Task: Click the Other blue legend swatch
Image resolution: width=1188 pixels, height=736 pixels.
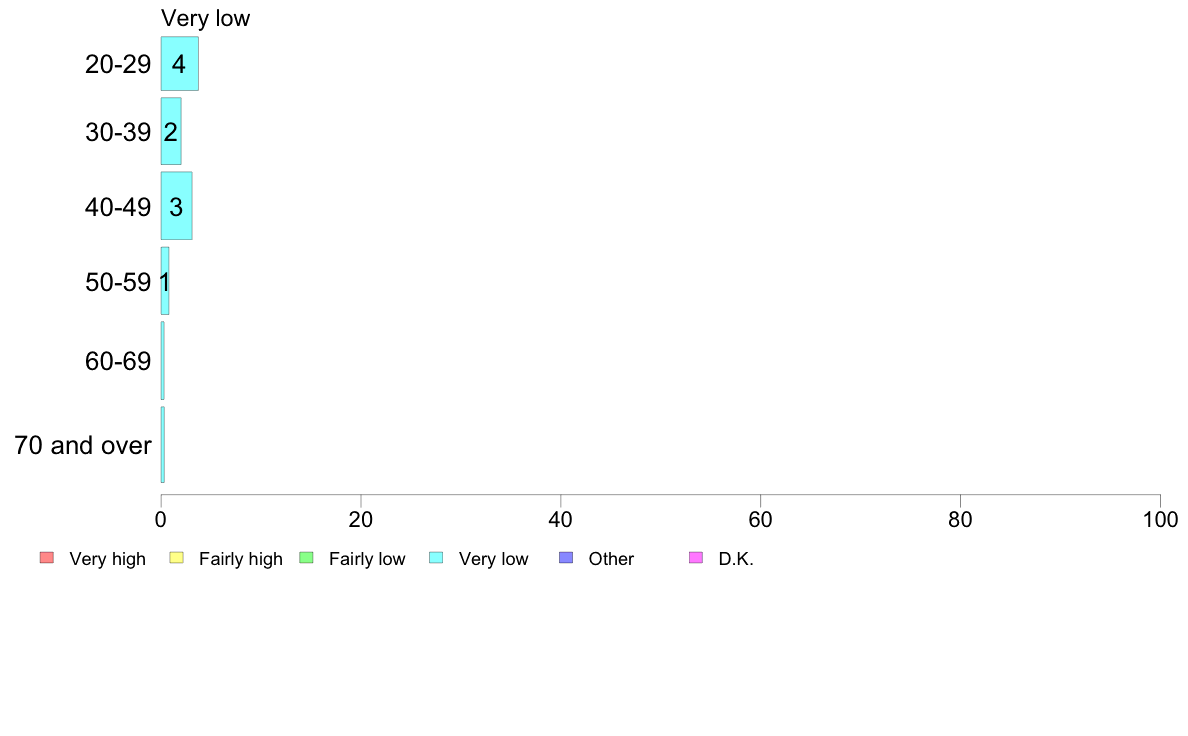Action: [x=566, y=558]
